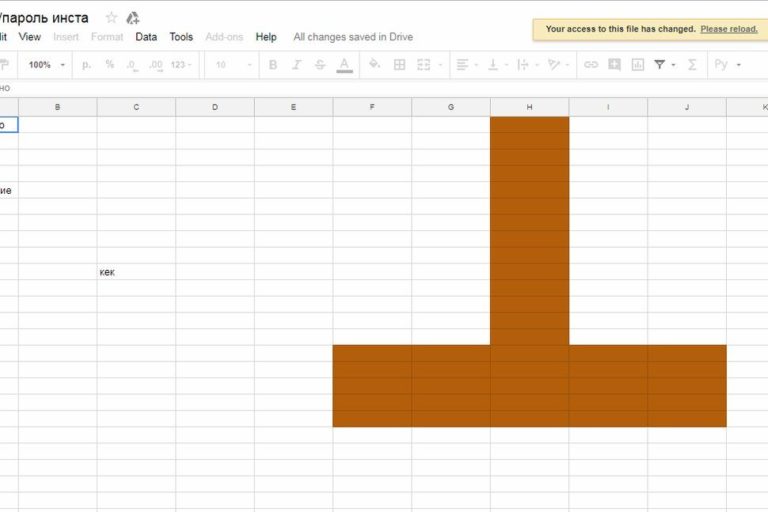Format as currency with the р. button

[86, 65]
